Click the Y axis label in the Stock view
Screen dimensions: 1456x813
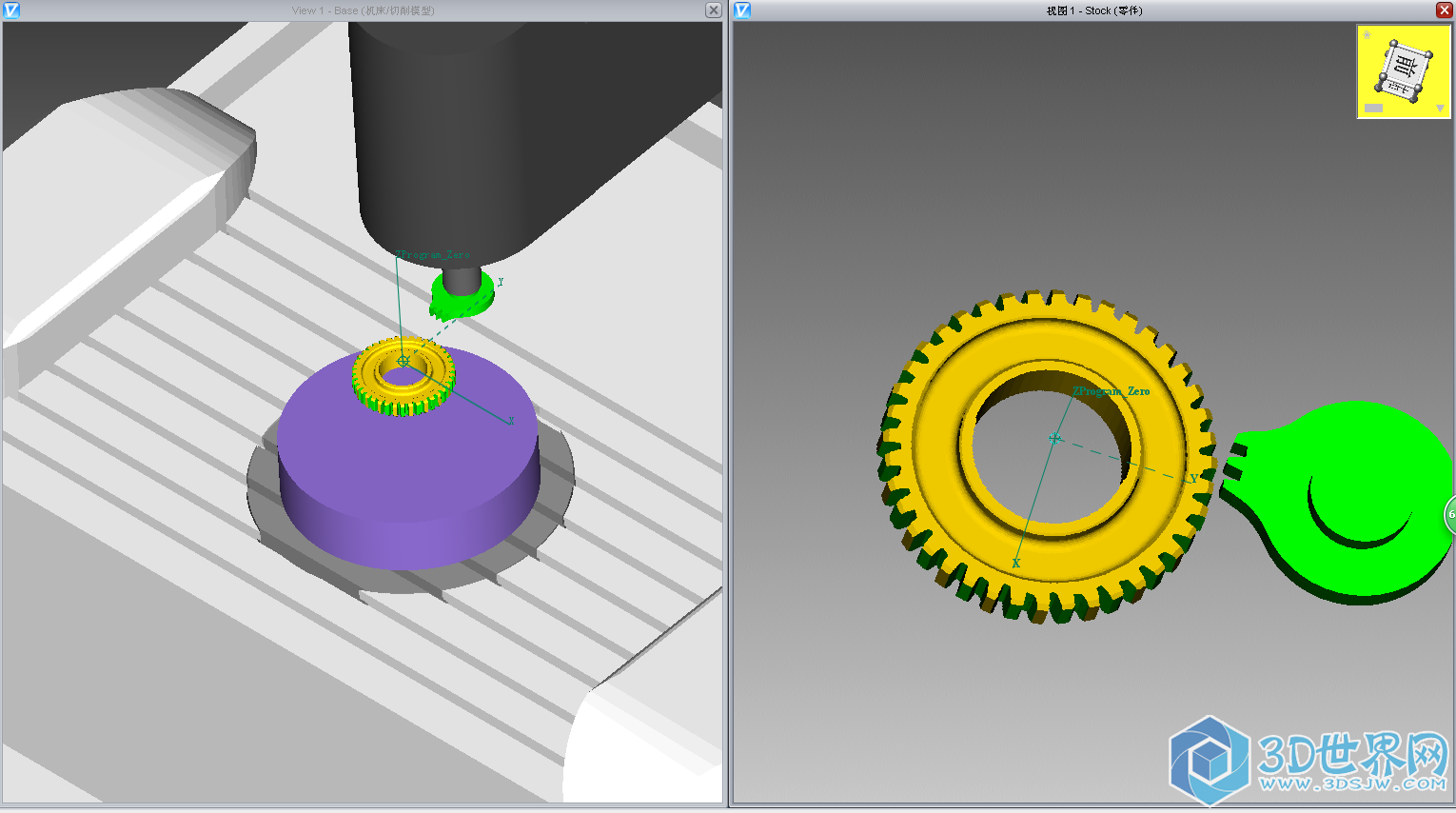(x=1193, y=478)
